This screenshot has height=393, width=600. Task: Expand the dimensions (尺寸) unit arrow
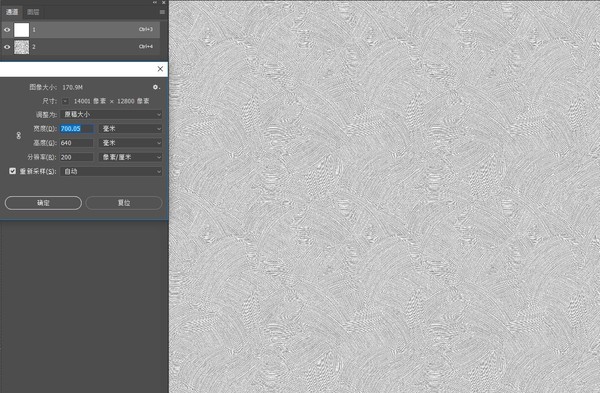[65, 101]
